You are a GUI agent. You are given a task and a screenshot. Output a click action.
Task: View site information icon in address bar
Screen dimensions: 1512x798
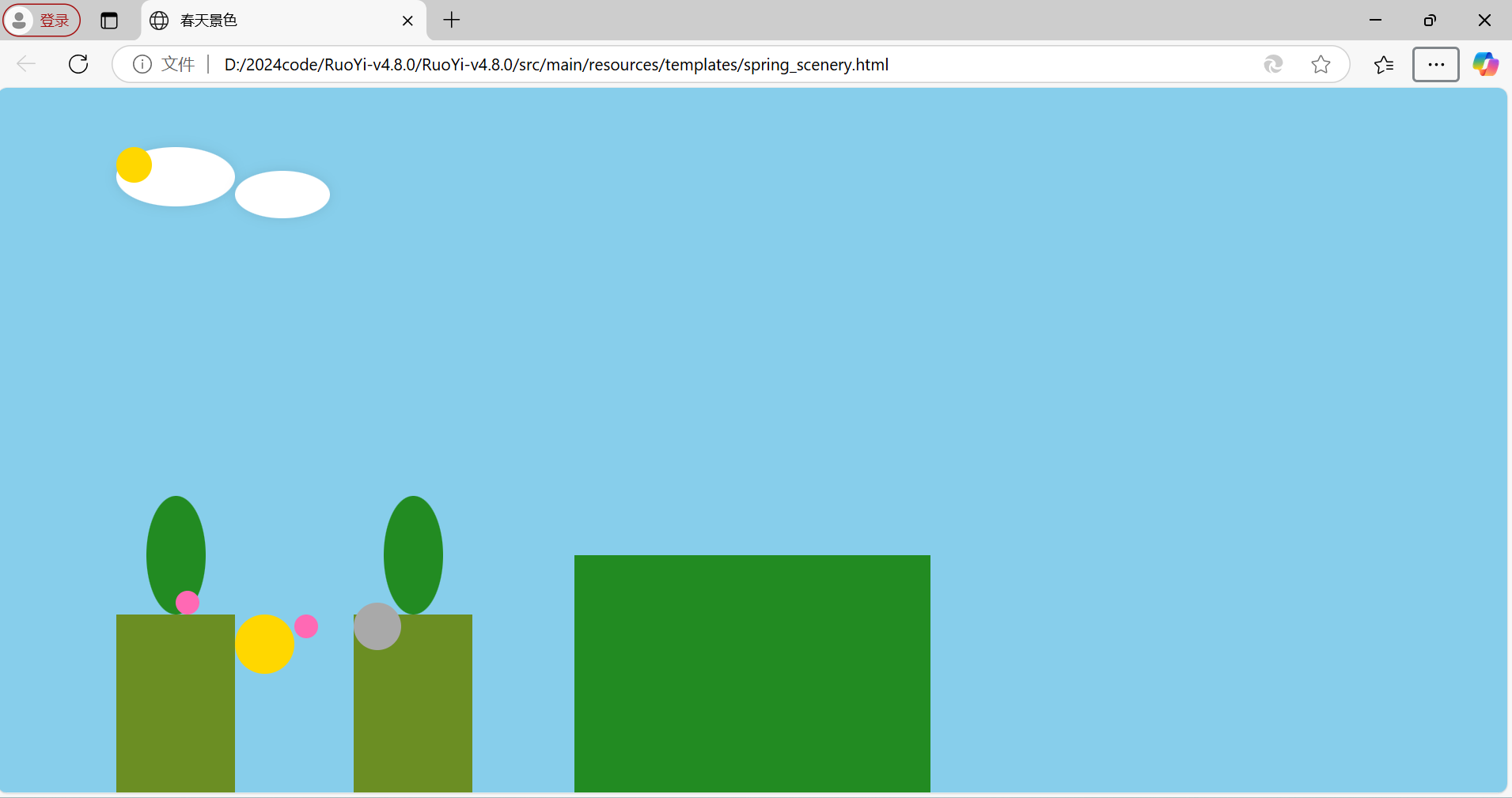[x=142, y=64]
